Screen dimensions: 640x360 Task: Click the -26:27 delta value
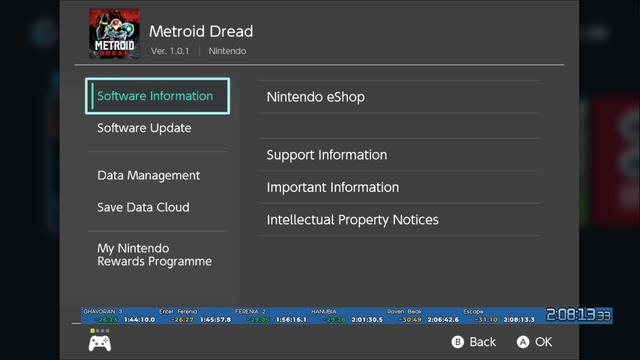182,320
